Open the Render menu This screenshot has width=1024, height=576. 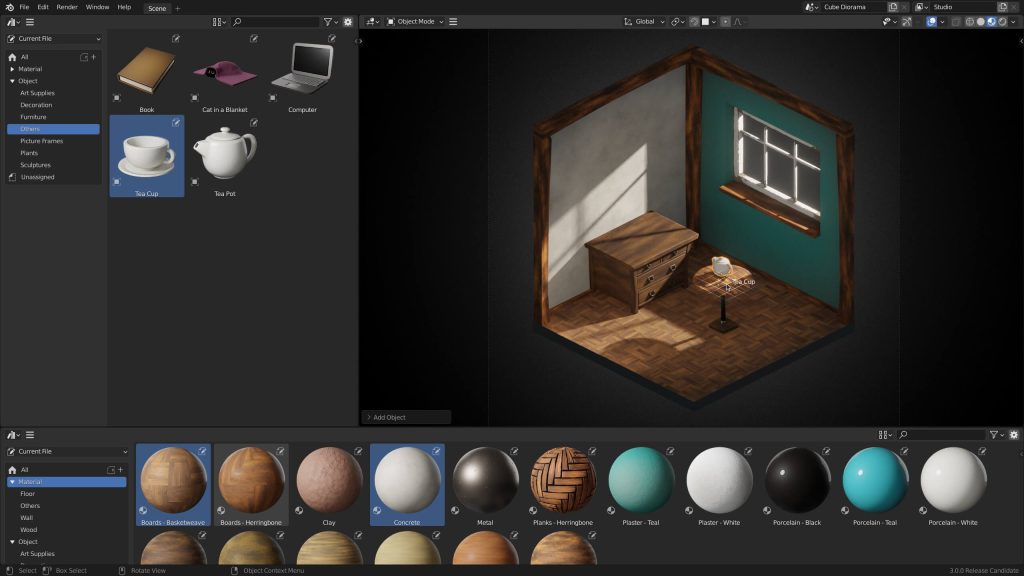pyautogui.click(x=67, y=7)
